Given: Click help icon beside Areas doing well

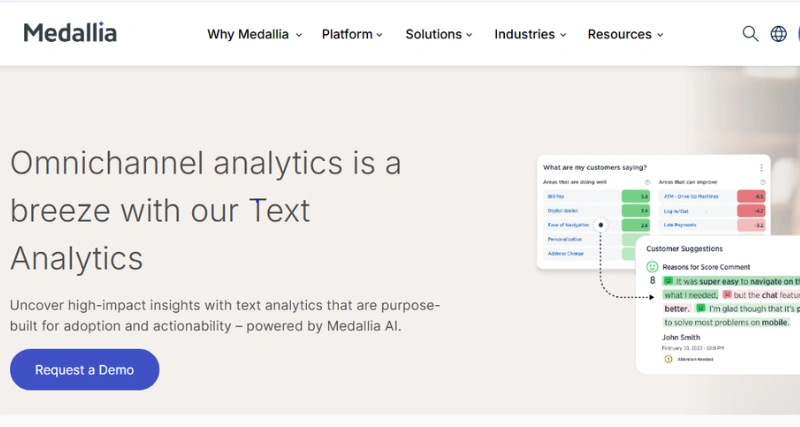Looking at the screenshot, I should (x=647, y=182).
